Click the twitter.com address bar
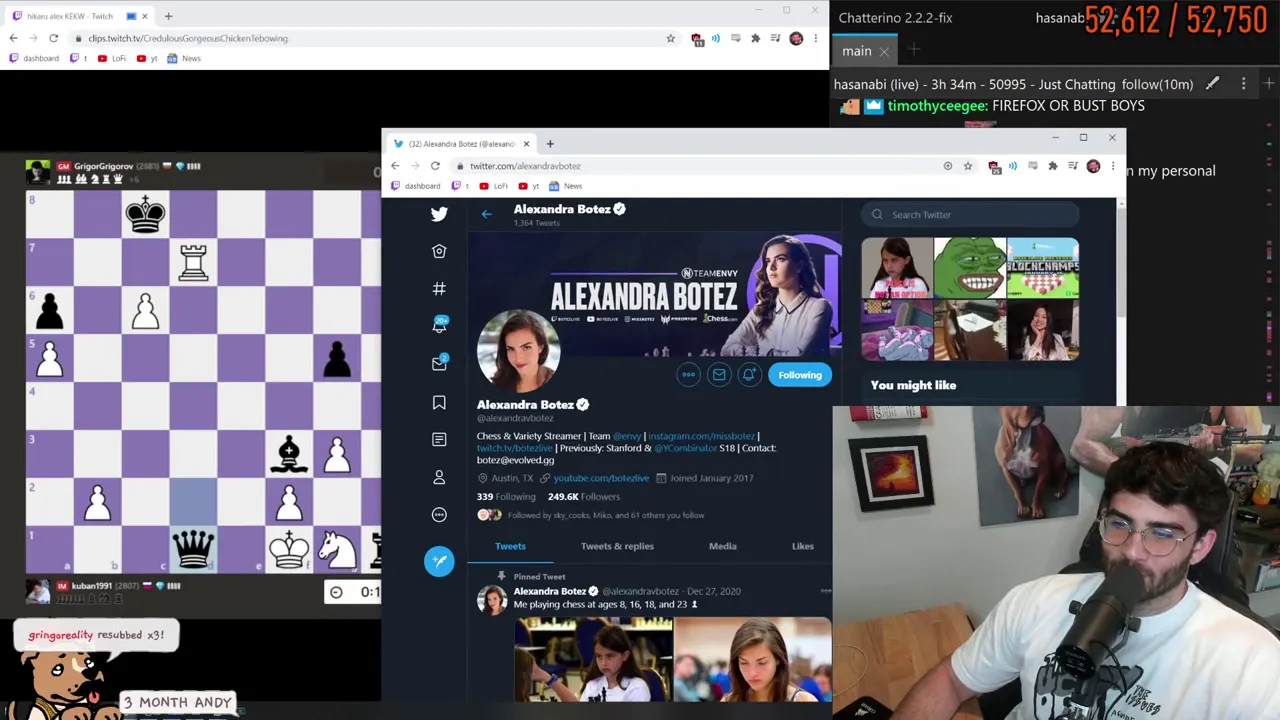The width and height of the screenshot is (1280, 720). (x=700, y=166)
